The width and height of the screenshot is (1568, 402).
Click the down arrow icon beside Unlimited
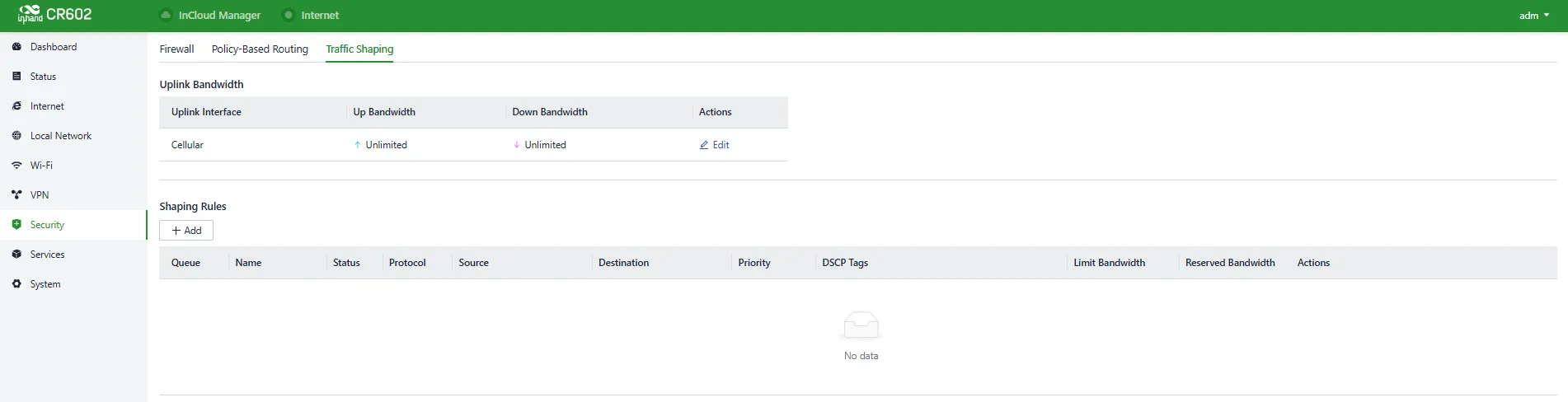[x=516, y=145]
